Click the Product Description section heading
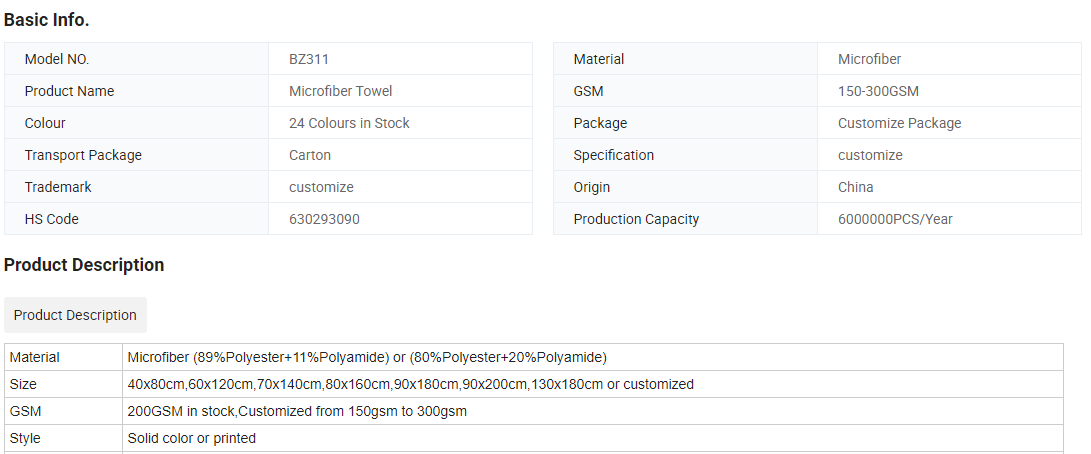 click(x=84, y=265)
